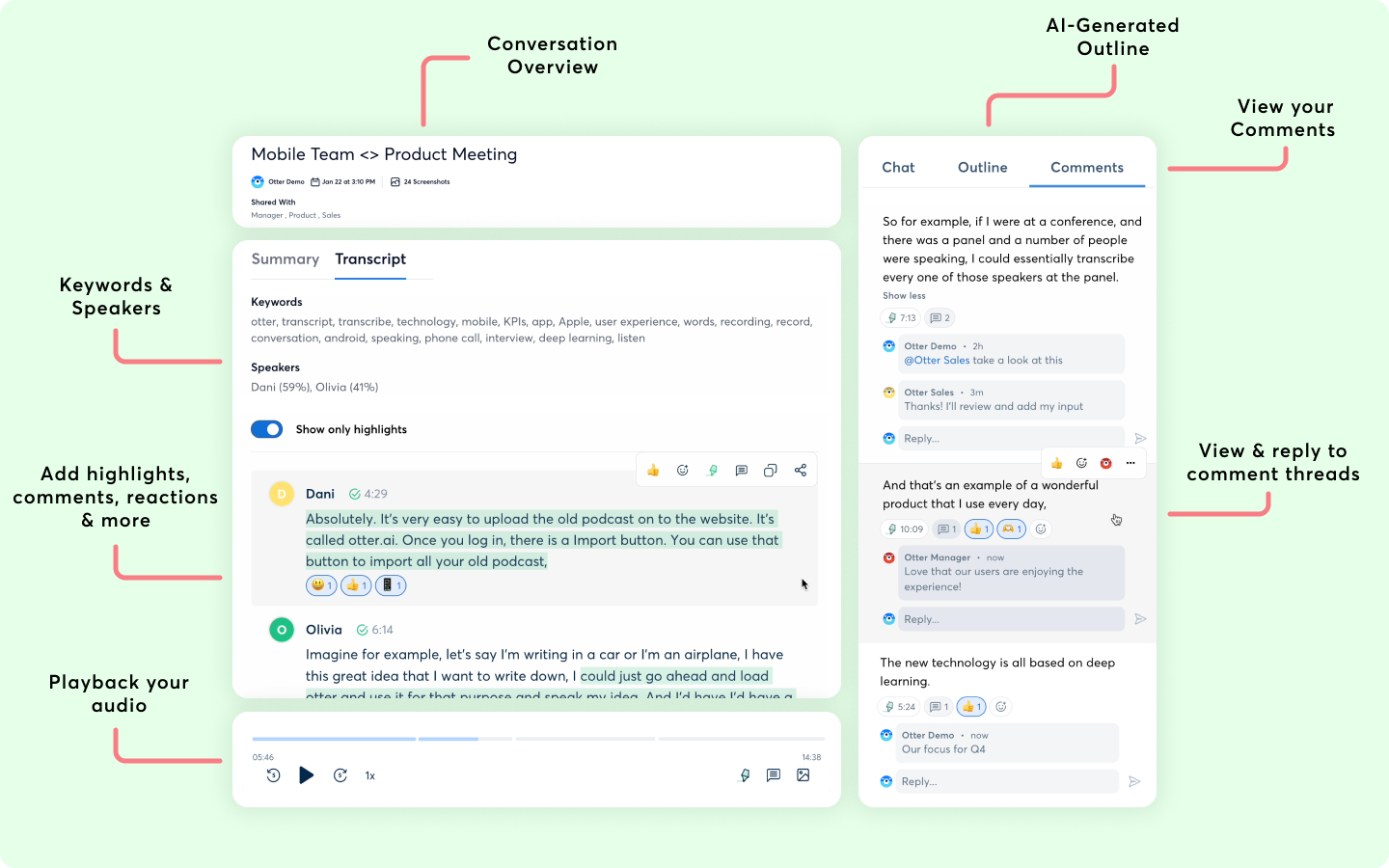Toggle the Show only highlights switch
The width and height of the screenshot is (1389, 868).
pos(267,429)
